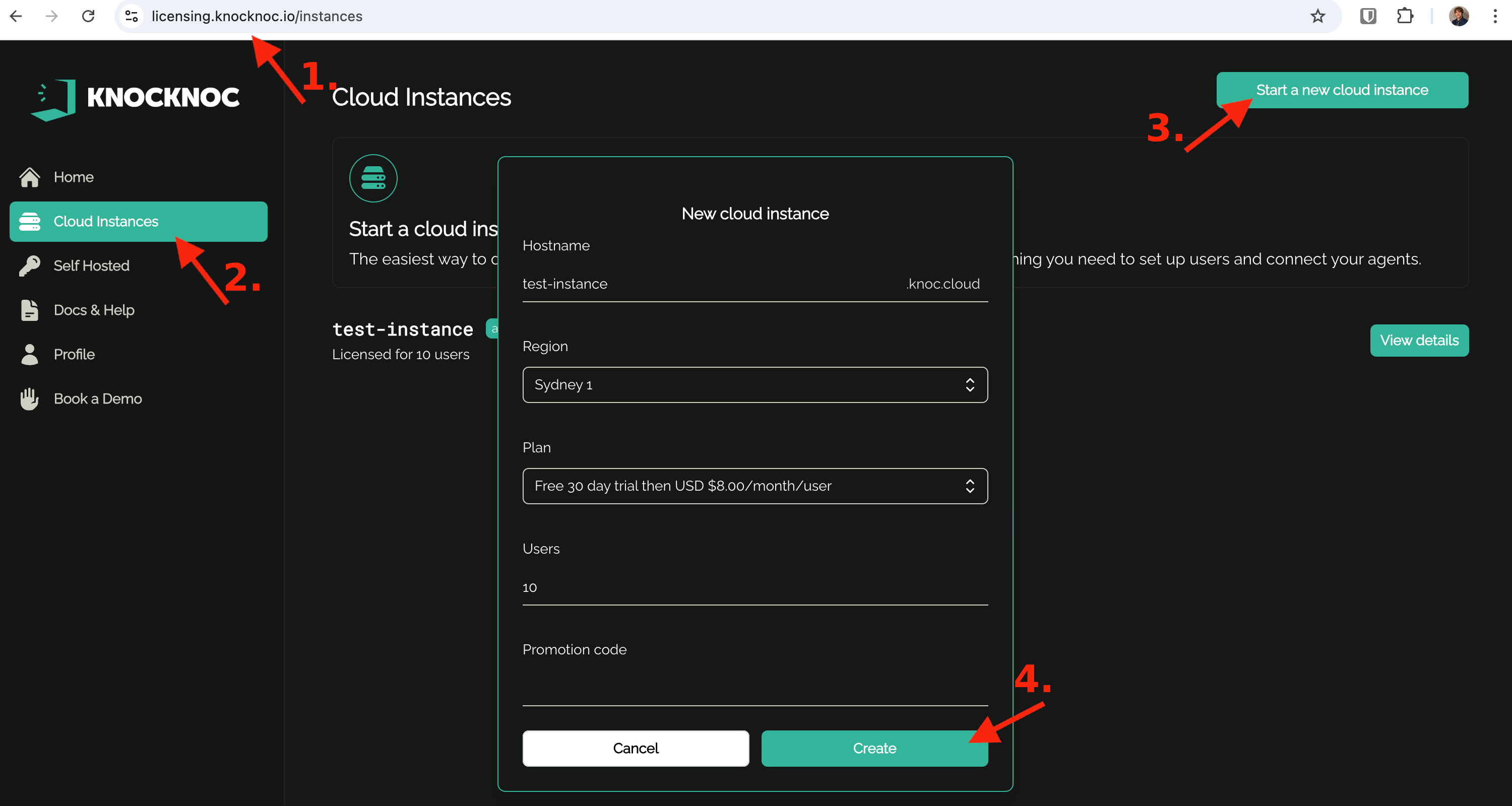The width and height of the screenshot is (1512, 806).
Task: View details of test-instance
Action: point(1419,340)
